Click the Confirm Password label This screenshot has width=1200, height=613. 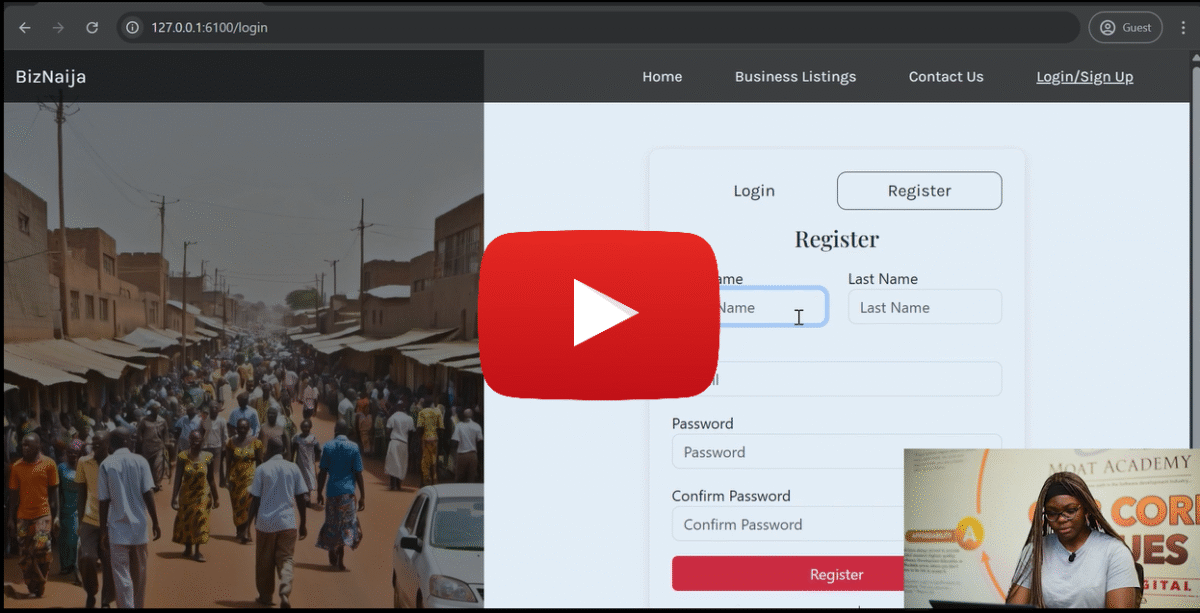731,496
